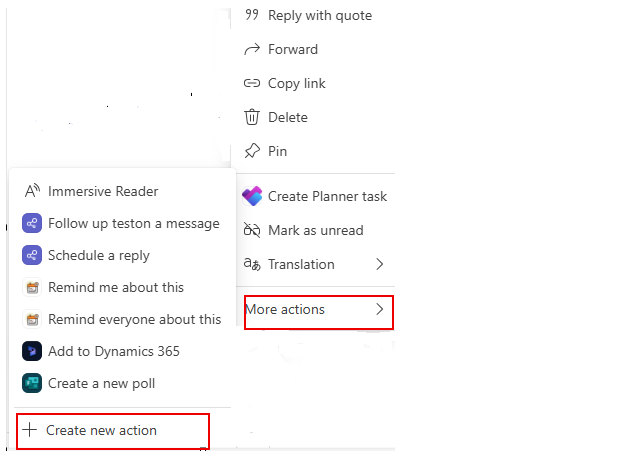Open the More actions menu entry

[319, 312]
